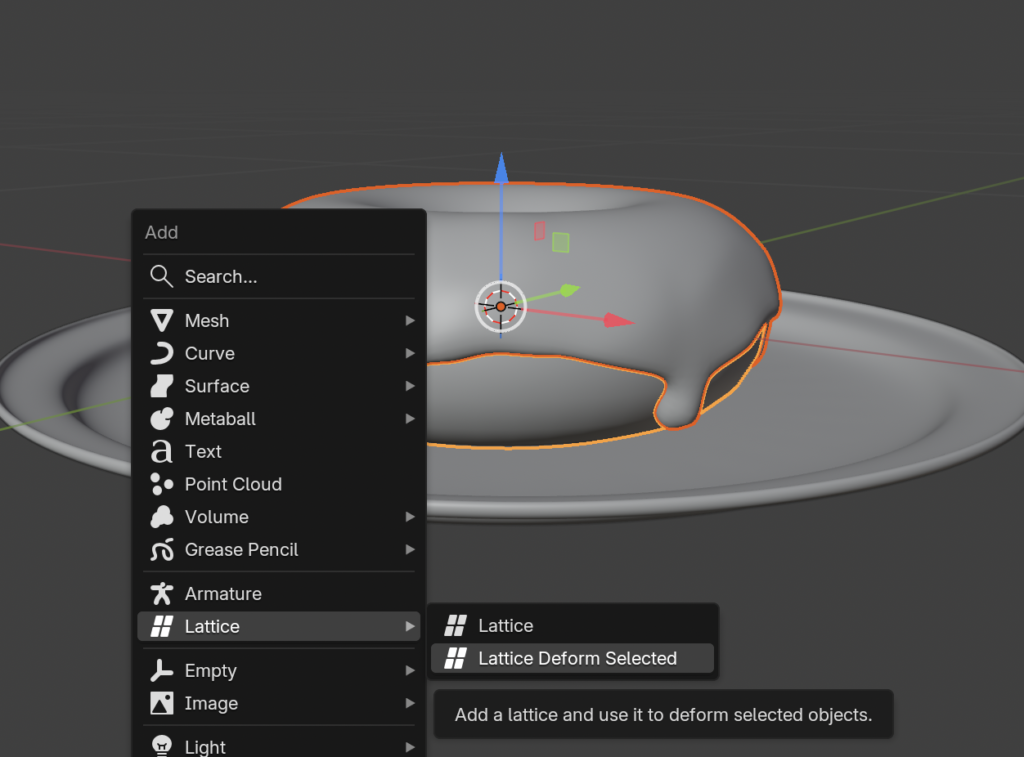Click the Armature figure icon
The height and width of the screenshot is (757, 1024).
[161, 594]
